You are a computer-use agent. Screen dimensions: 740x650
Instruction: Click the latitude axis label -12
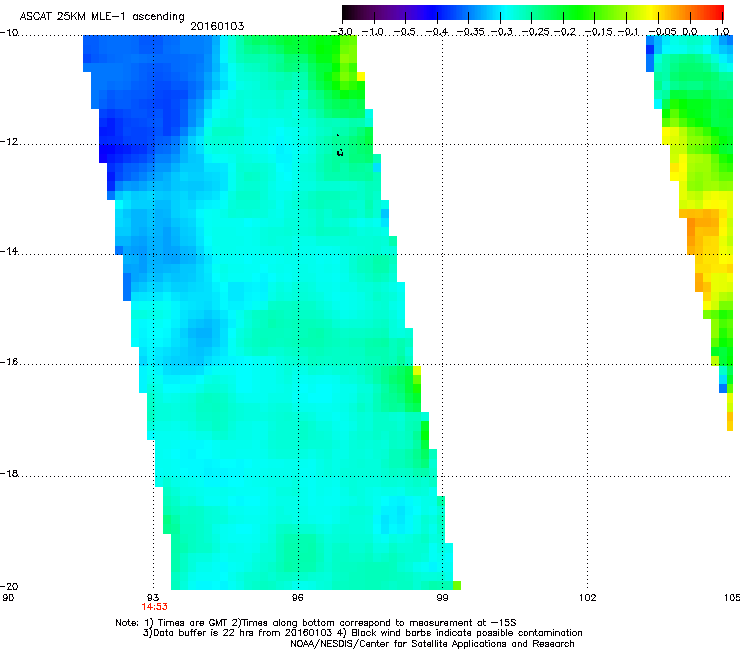point(9,142)
